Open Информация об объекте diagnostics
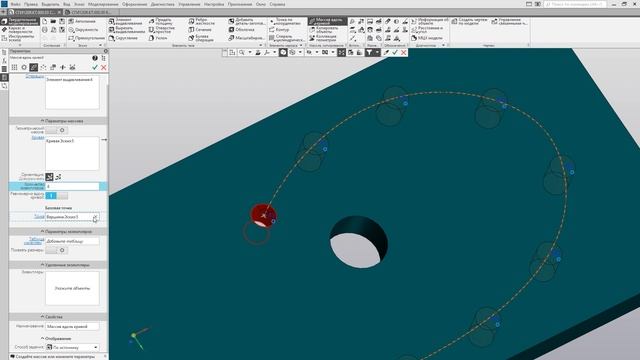Screen dimensions: 640x360 click(x=430, y=21)
